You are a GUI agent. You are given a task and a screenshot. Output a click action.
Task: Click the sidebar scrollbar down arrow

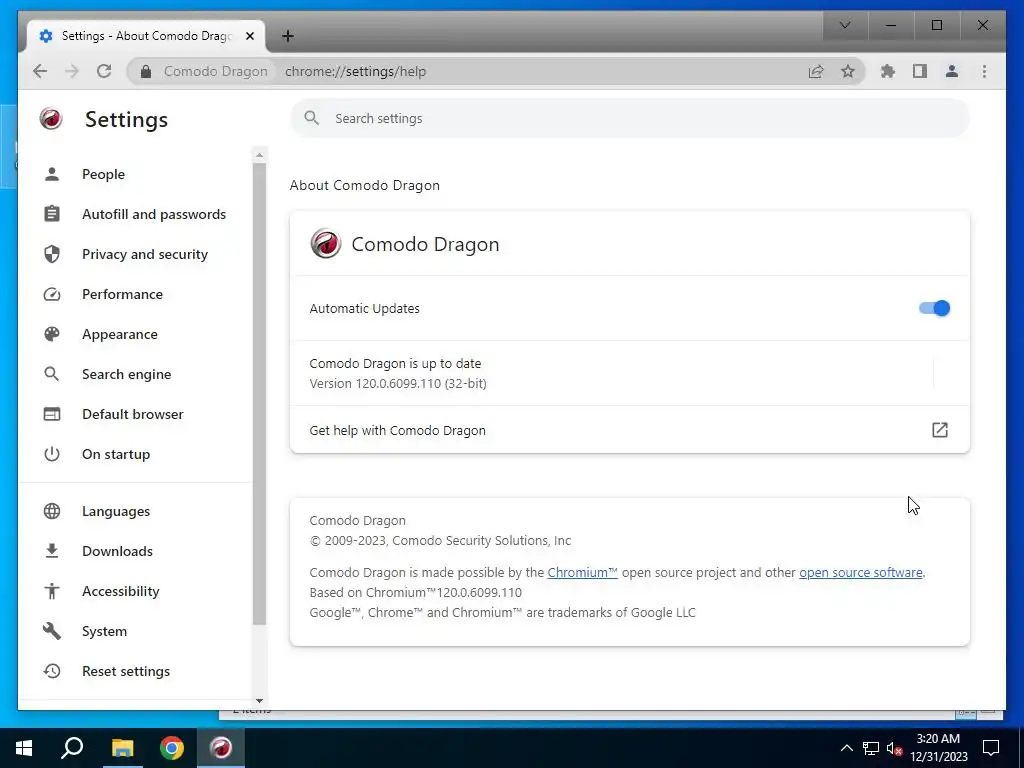click(x=259, y=701)
